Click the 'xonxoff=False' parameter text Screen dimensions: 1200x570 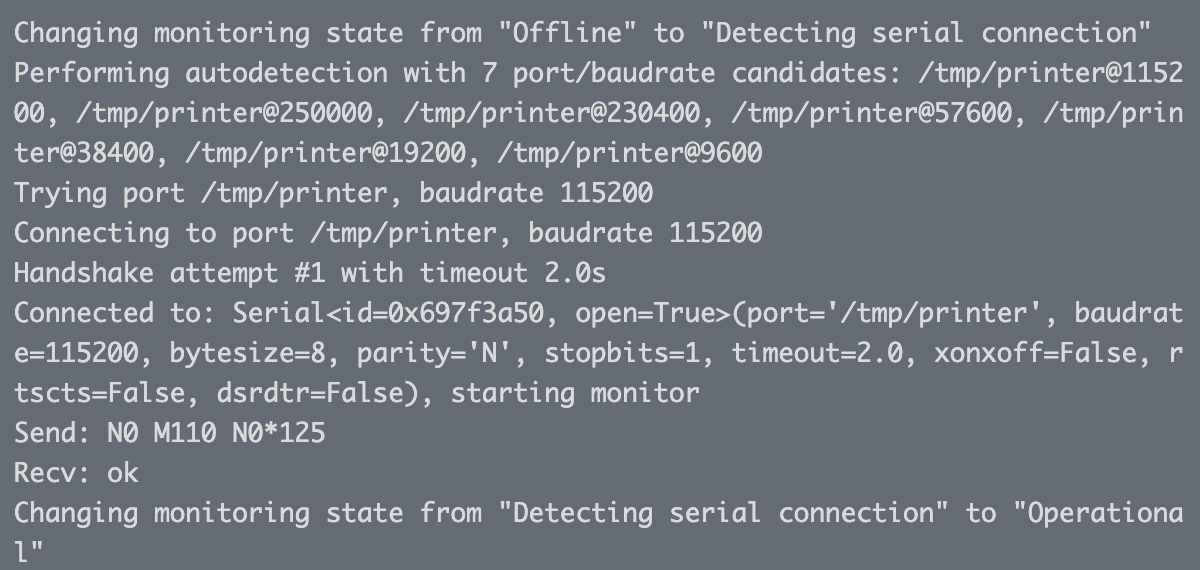pyautogui.click(x=1035, y=353)
